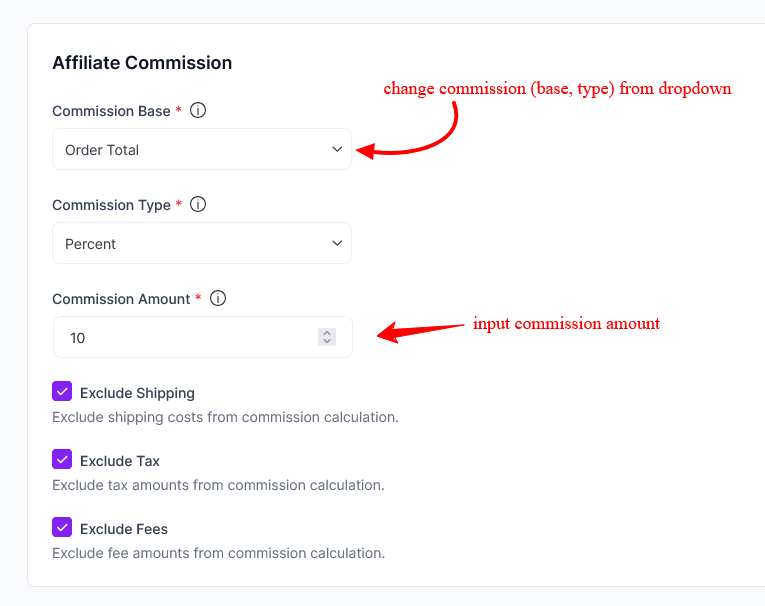Click the chevron arrow in Order Total dropdown
The width and height of the screenshot is (765, 606).
336,150
